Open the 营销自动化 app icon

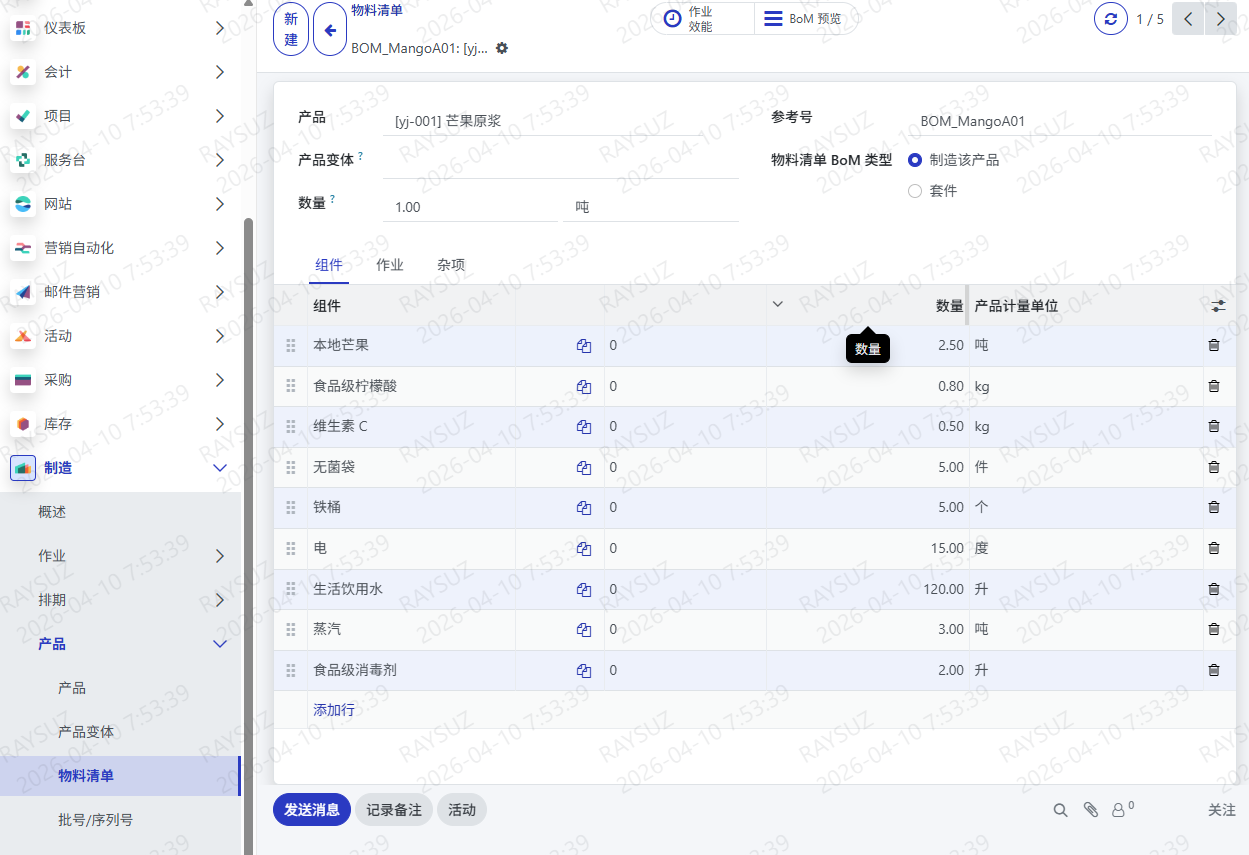[x=23, y=248]
